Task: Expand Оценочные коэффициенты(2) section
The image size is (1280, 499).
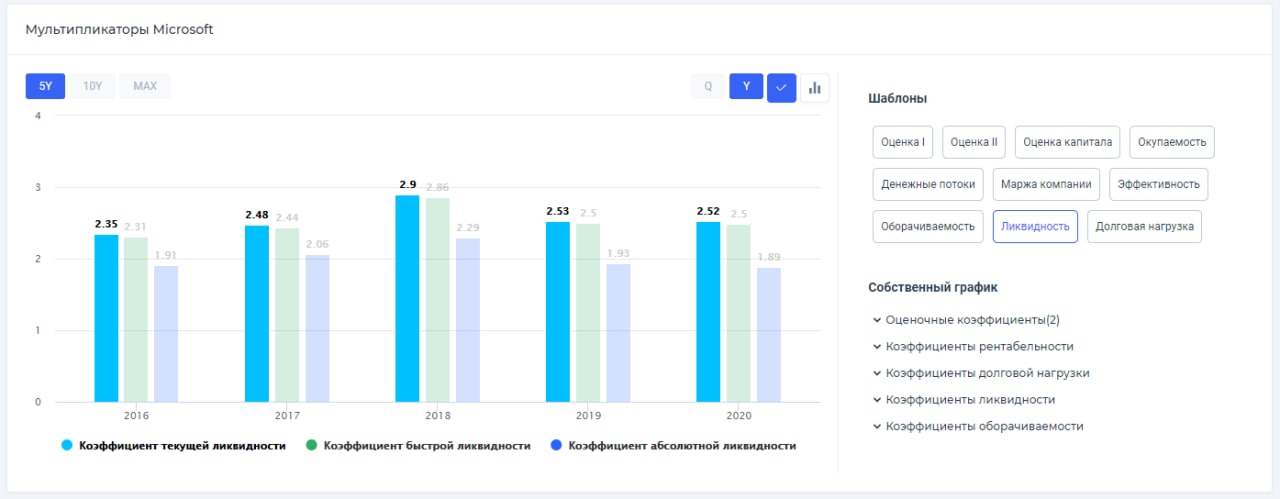Action: 966,320
